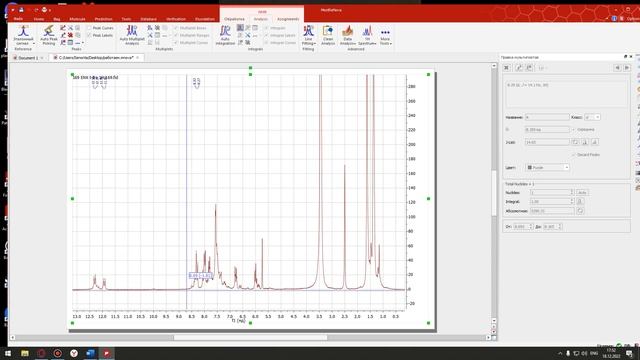Click the Auto button next to Nuclides
The width and height of the screenshot is (640, 360).
(582, 192)
